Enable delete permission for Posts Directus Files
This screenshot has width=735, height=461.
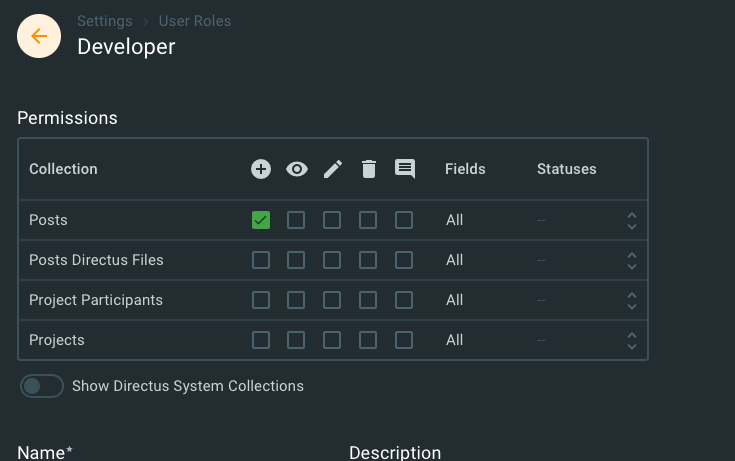point(368,260)
